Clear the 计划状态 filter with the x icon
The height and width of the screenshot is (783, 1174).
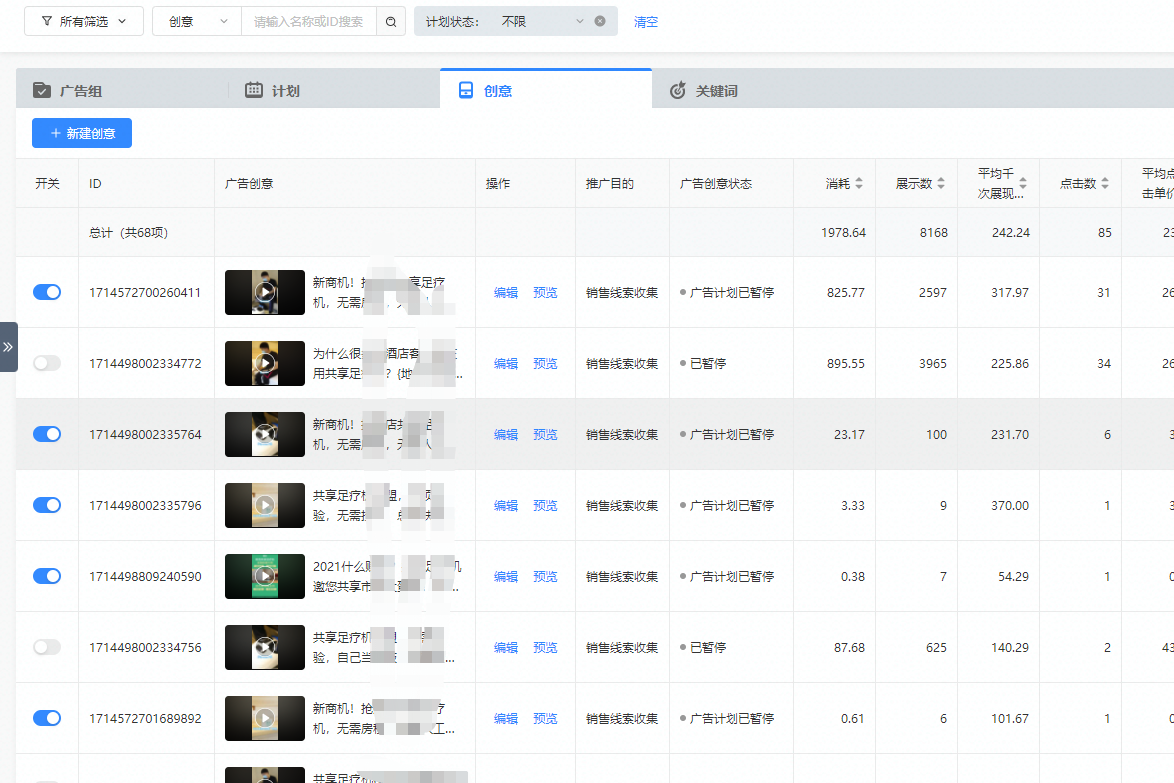(x=600, y=21)
